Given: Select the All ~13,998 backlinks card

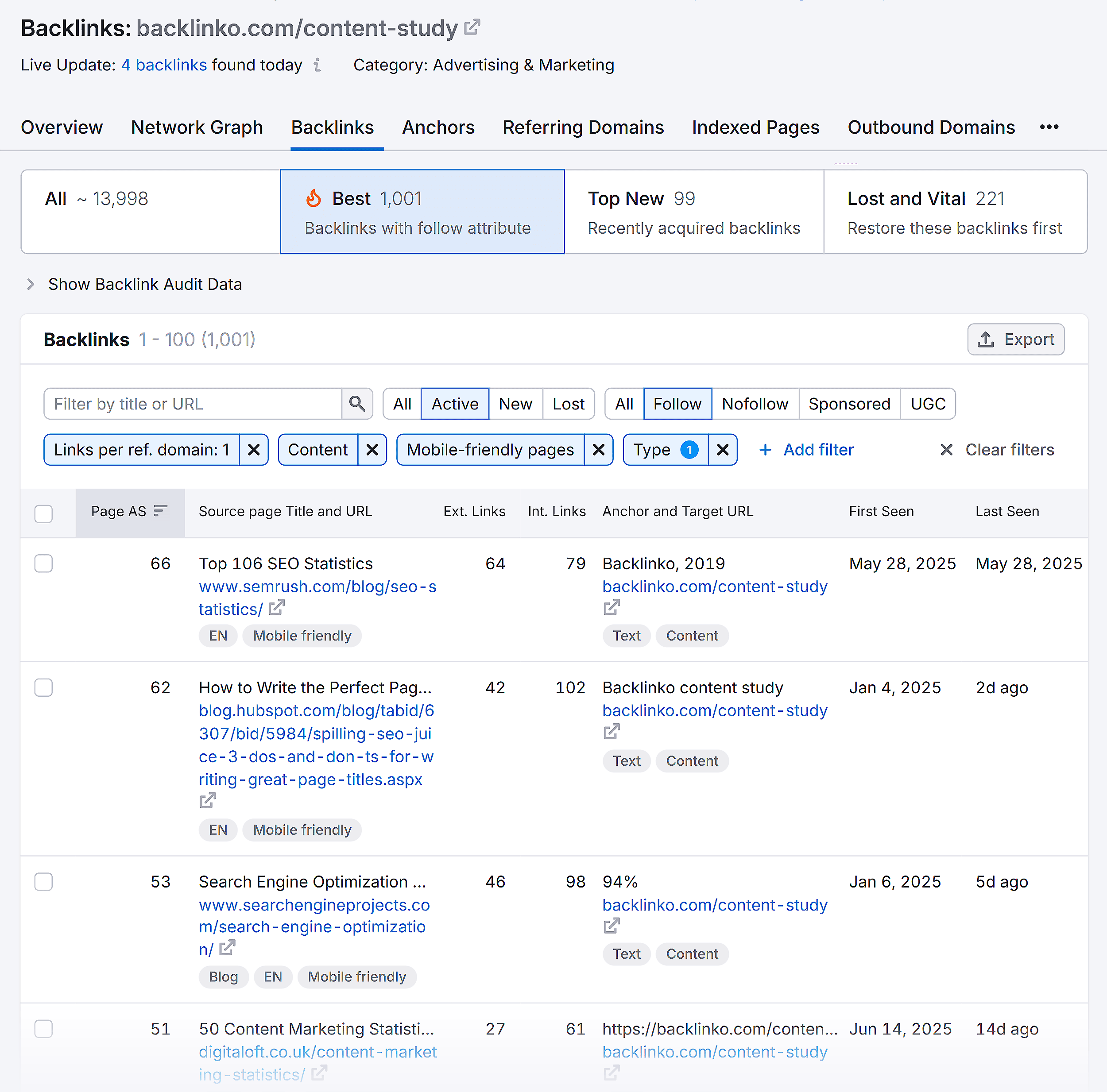Looking at the screenshot, I should click(151, 212).
